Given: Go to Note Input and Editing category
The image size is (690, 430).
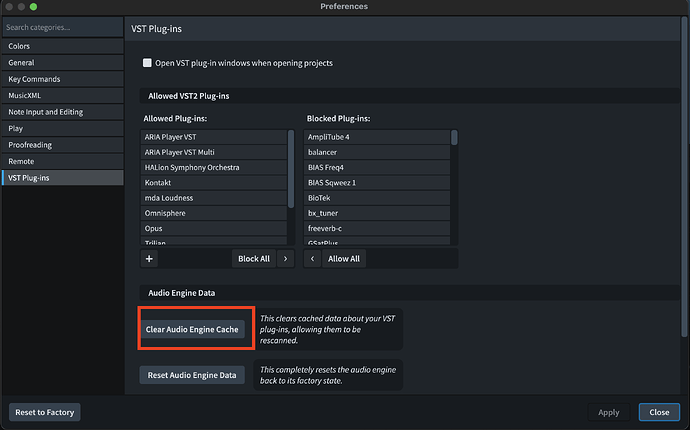Looking at the screenshot, I should pyautogui.click(x=46, y=112).
